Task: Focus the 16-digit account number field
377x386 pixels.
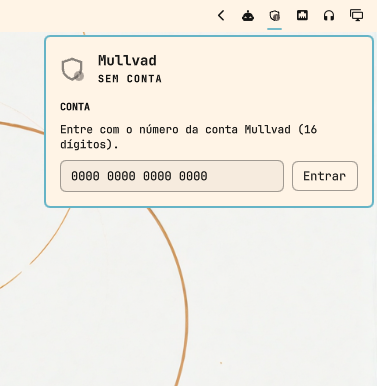Action: click(x=172, y=176)
